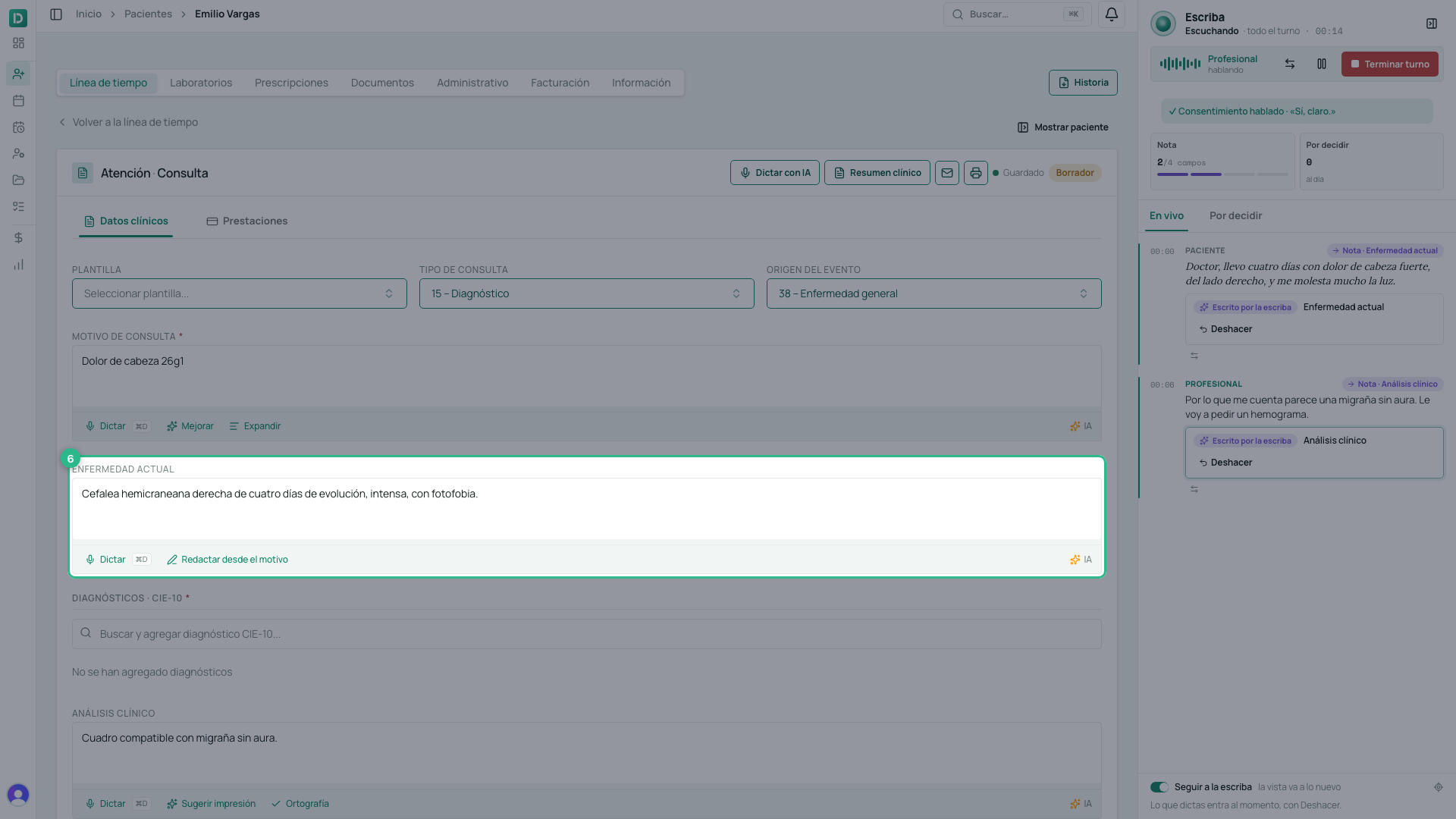Open the user avatar at the bottom of the sidebar
The width and height of the screenshot is (1456, 819).
[x=18, y=794]
